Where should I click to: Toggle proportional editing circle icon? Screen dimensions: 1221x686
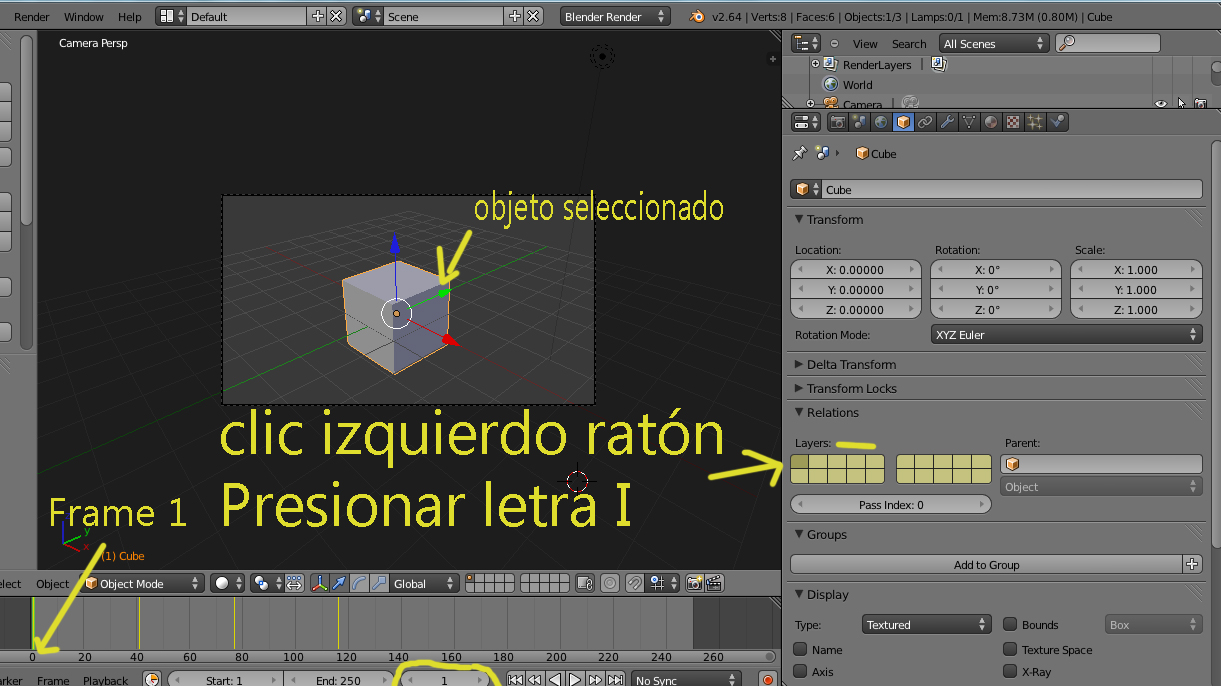tap(610, 583)
